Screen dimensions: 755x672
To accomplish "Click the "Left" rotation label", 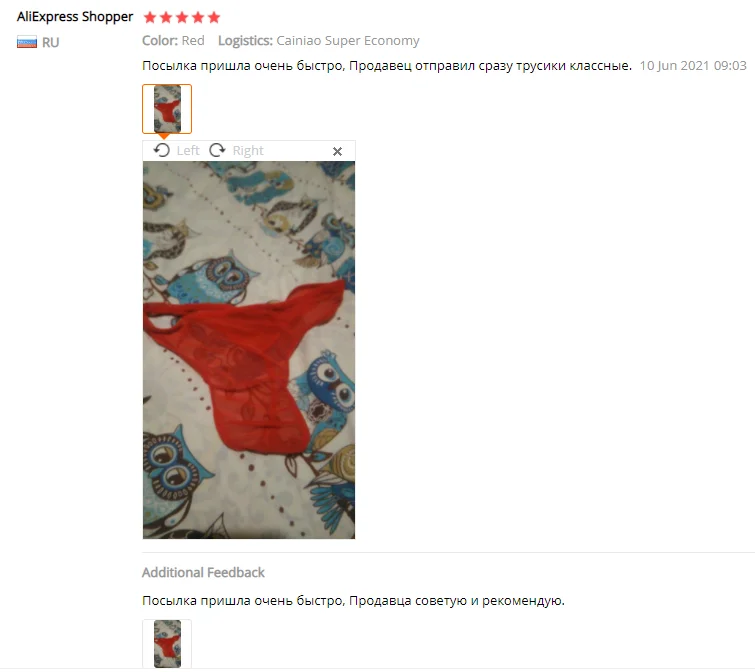I will pos(188,151).
